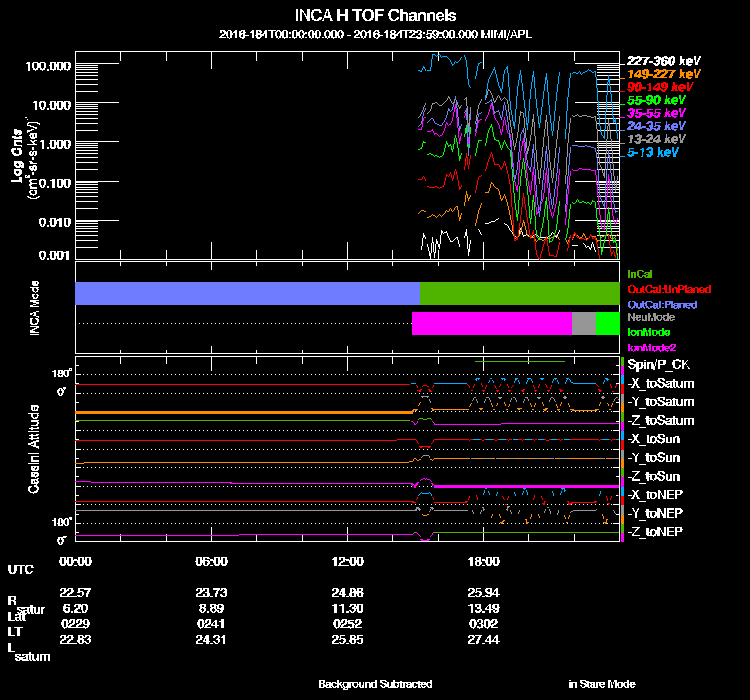Click the plot title 'INCA H TOF Channels'
Viewport: 750px width, 700px height.
tap(375, 15)
